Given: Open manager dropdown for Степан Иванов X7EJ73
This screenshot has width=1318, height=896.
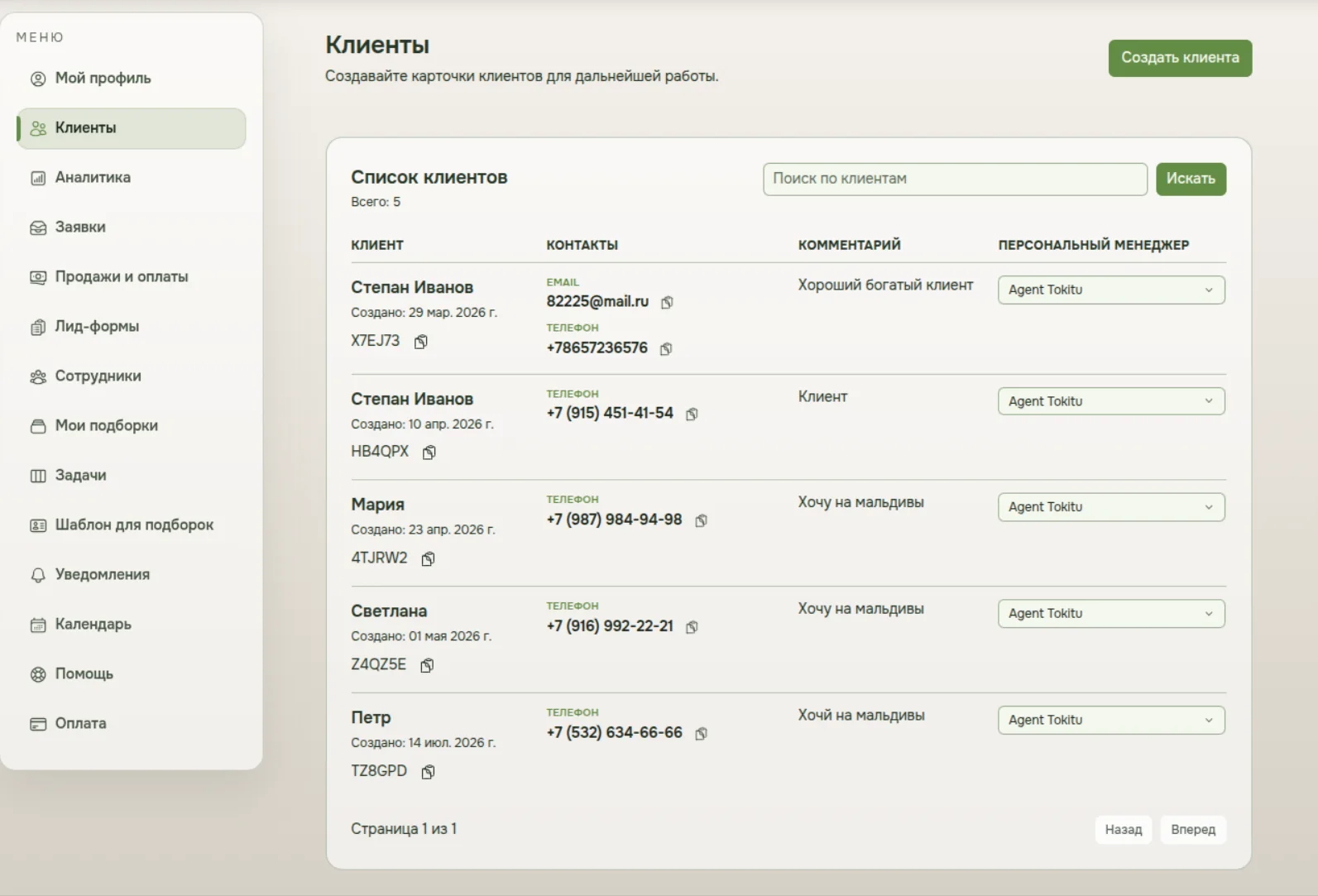Looking at the screenshot, I should 1111,290.
